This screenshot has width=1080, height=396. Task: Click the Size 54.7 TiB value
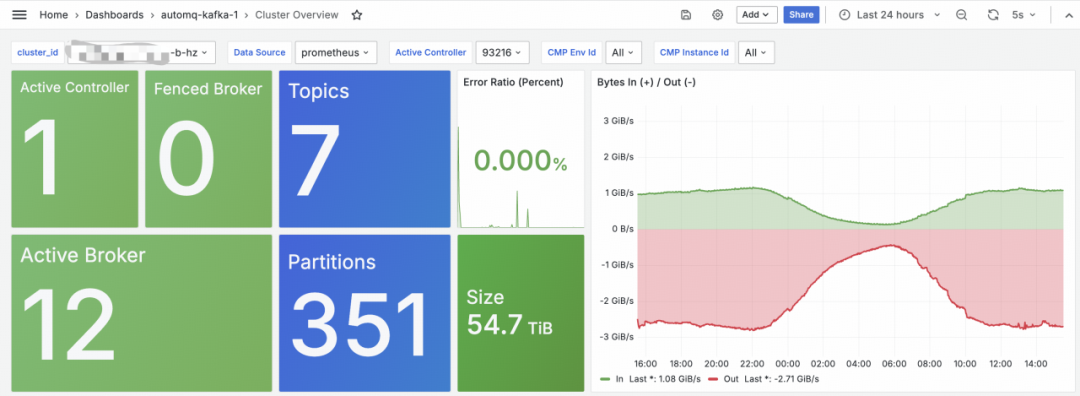(x=510, y=324)
